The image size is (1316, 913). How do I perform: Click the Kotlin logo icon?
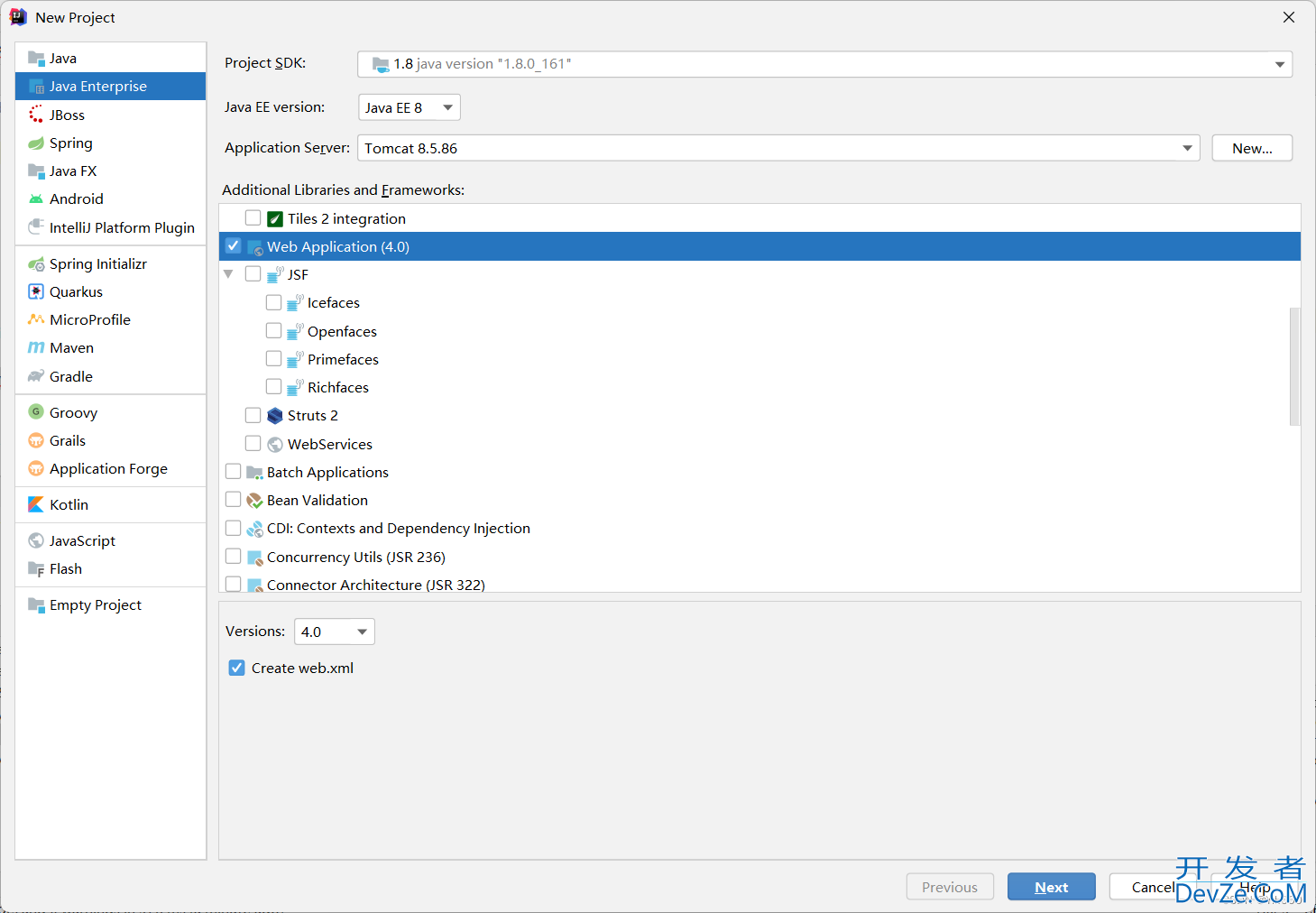[36, 504]
